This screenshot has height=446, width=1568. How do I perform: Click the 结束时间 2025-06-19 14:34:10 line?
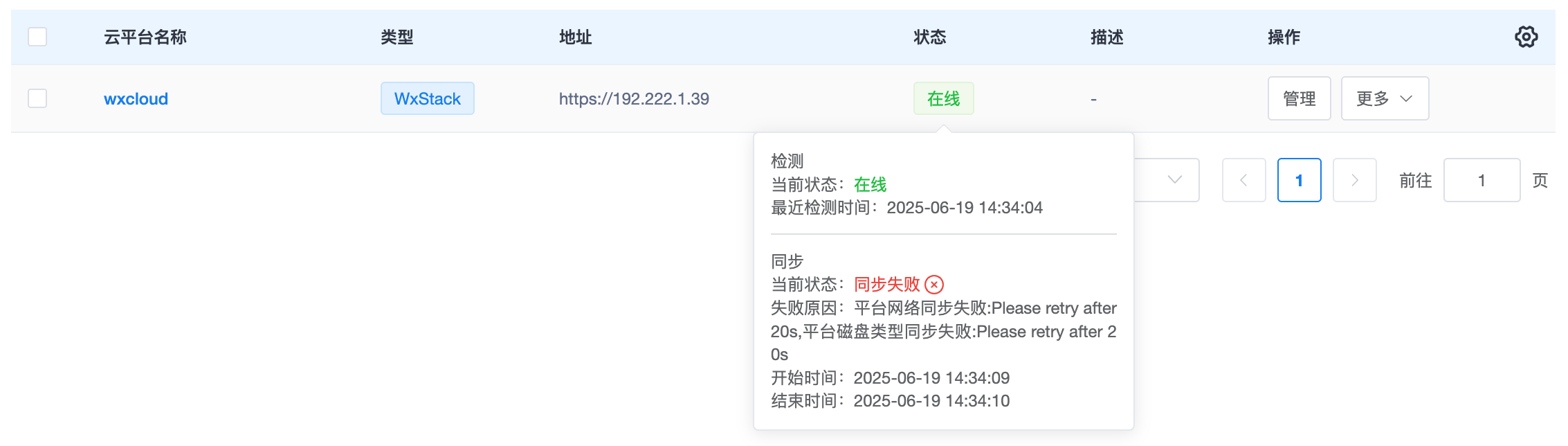click(x=890, y=401)
